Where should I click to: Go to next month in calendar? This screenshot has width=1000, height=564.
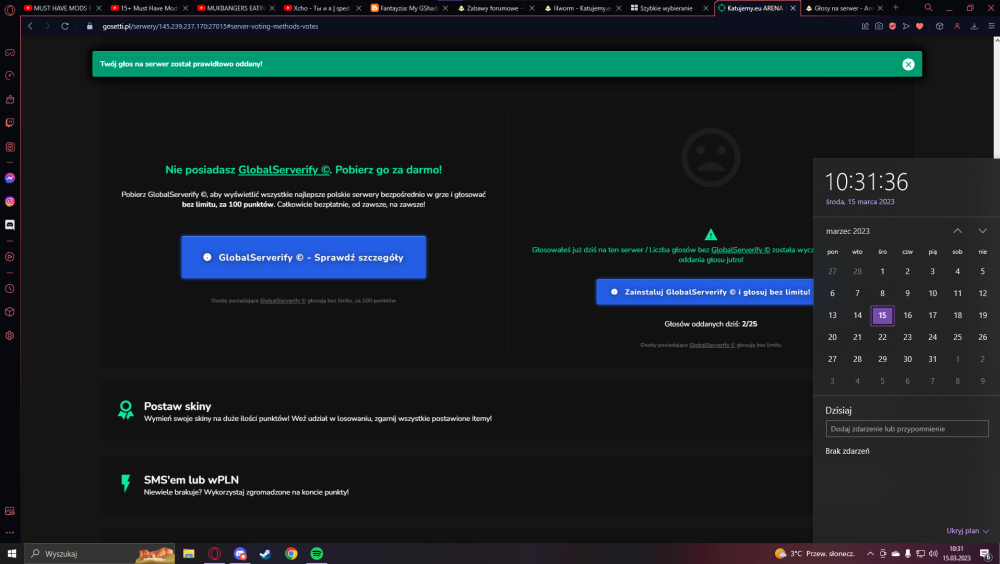pos(982,231)
